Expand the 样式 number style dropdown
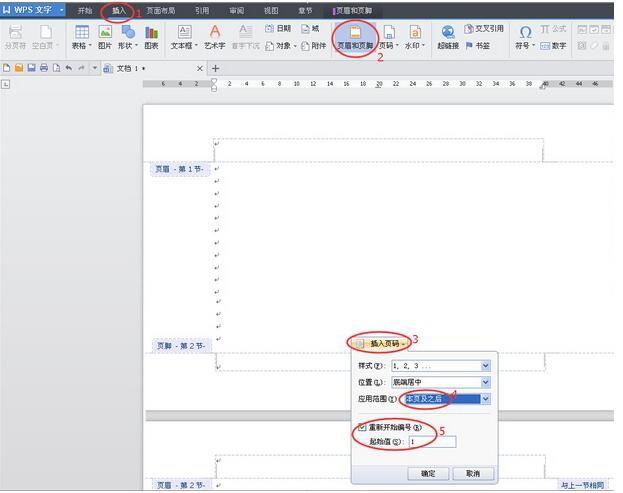 pos(486,366)
